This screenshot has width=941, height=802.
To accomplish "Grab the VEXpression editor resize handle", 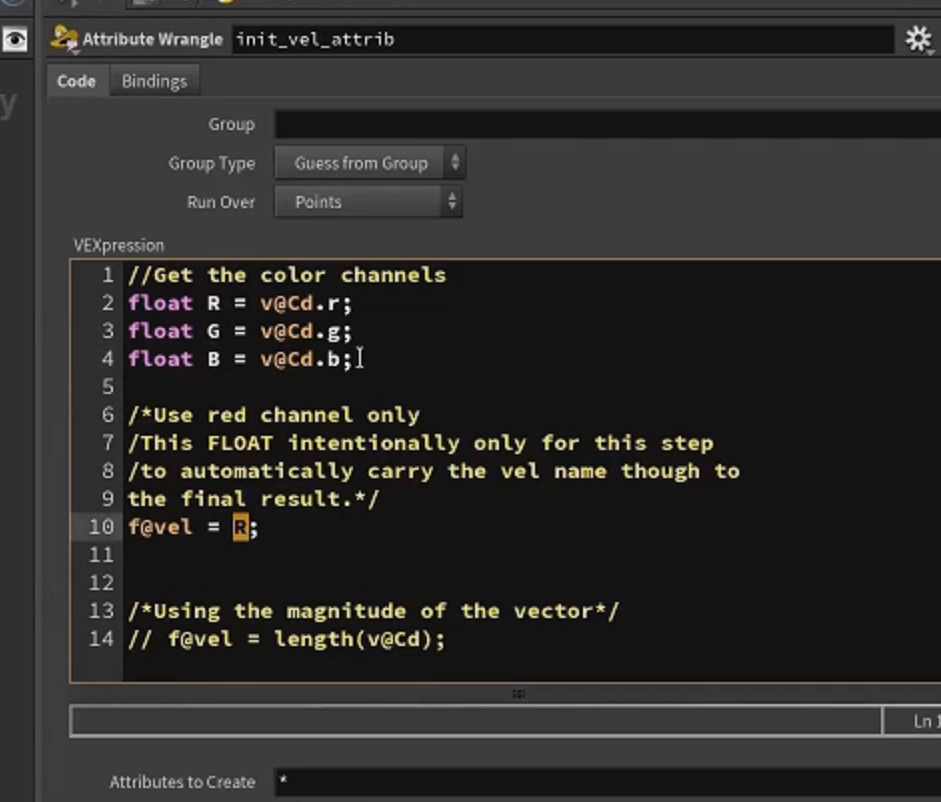I will [519, 694].
